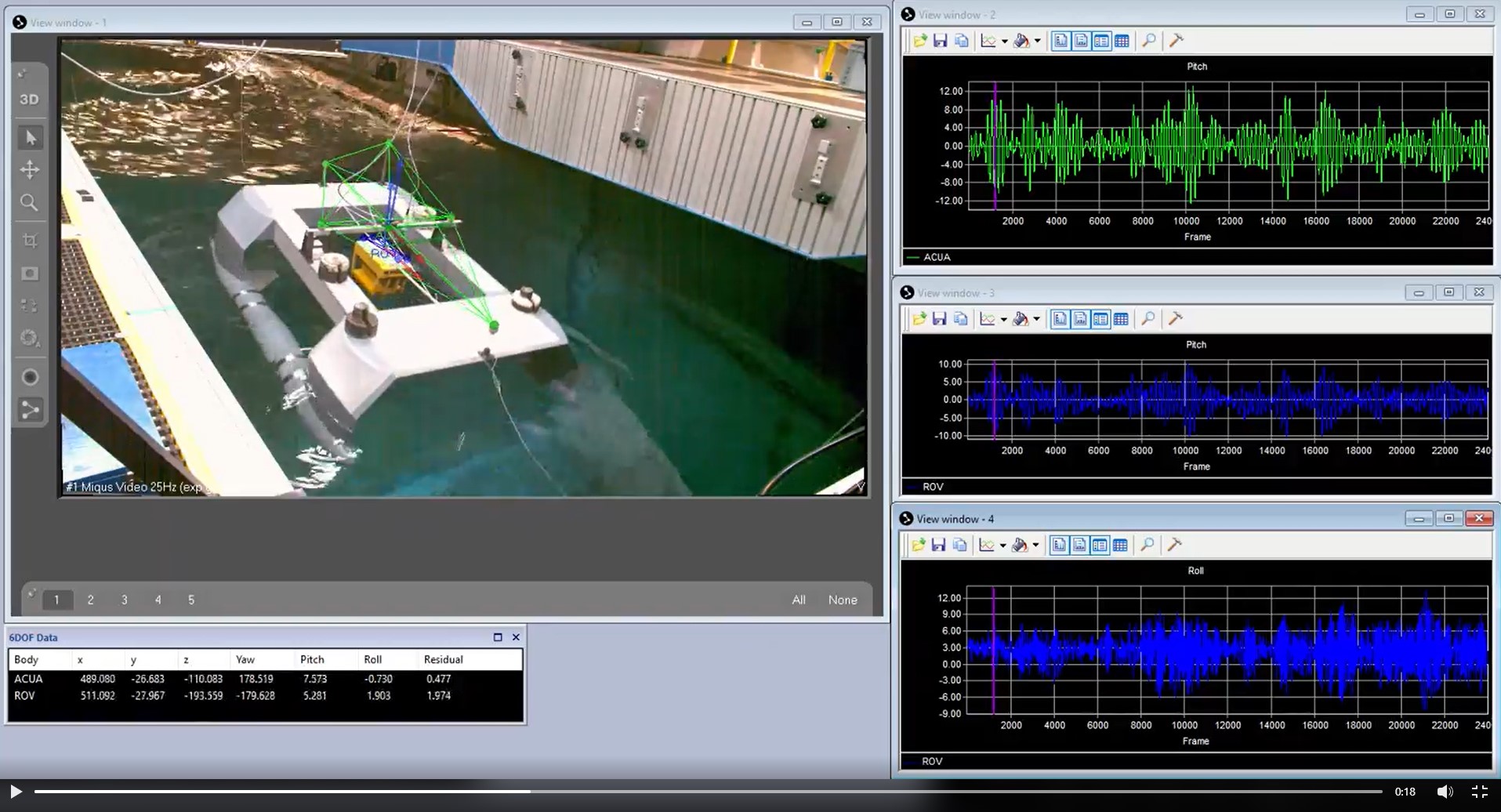Toggle second layout button in View window 2 toolbar

[x=1081, y=41]
